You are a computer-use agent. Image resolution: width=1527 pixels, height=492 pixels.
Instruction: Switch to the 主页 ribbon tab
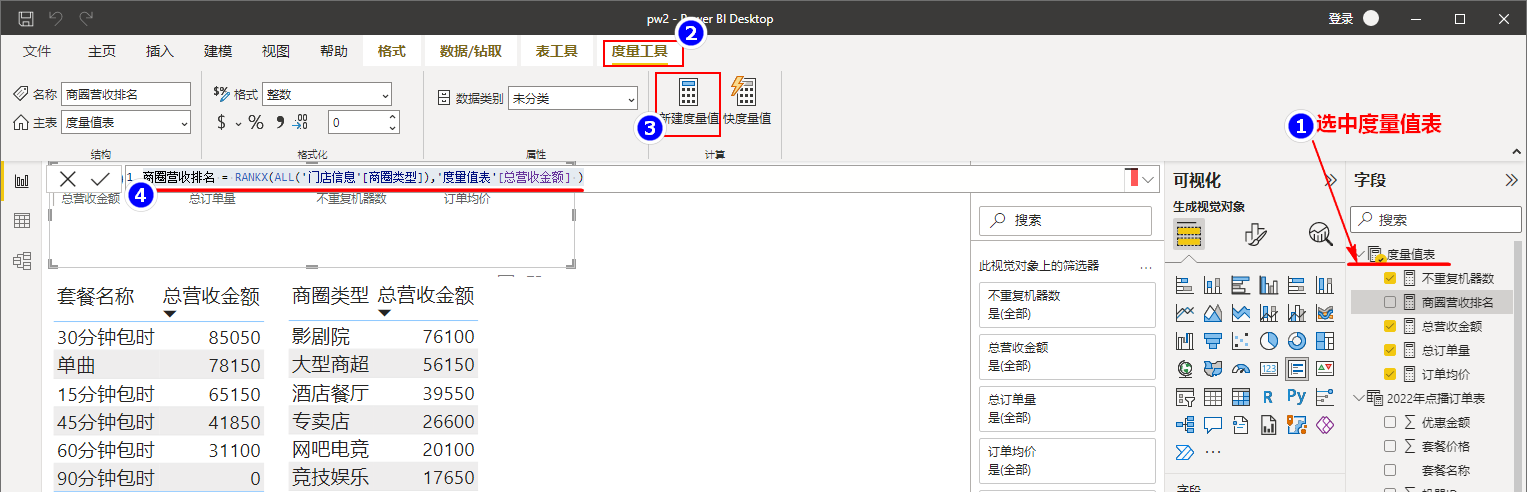[102, 51]
